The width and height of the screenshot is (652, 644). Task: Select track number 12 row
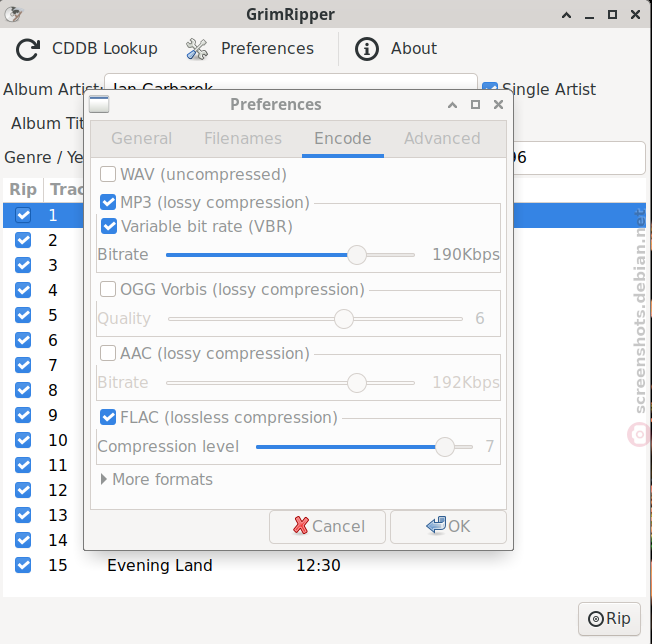58,490
